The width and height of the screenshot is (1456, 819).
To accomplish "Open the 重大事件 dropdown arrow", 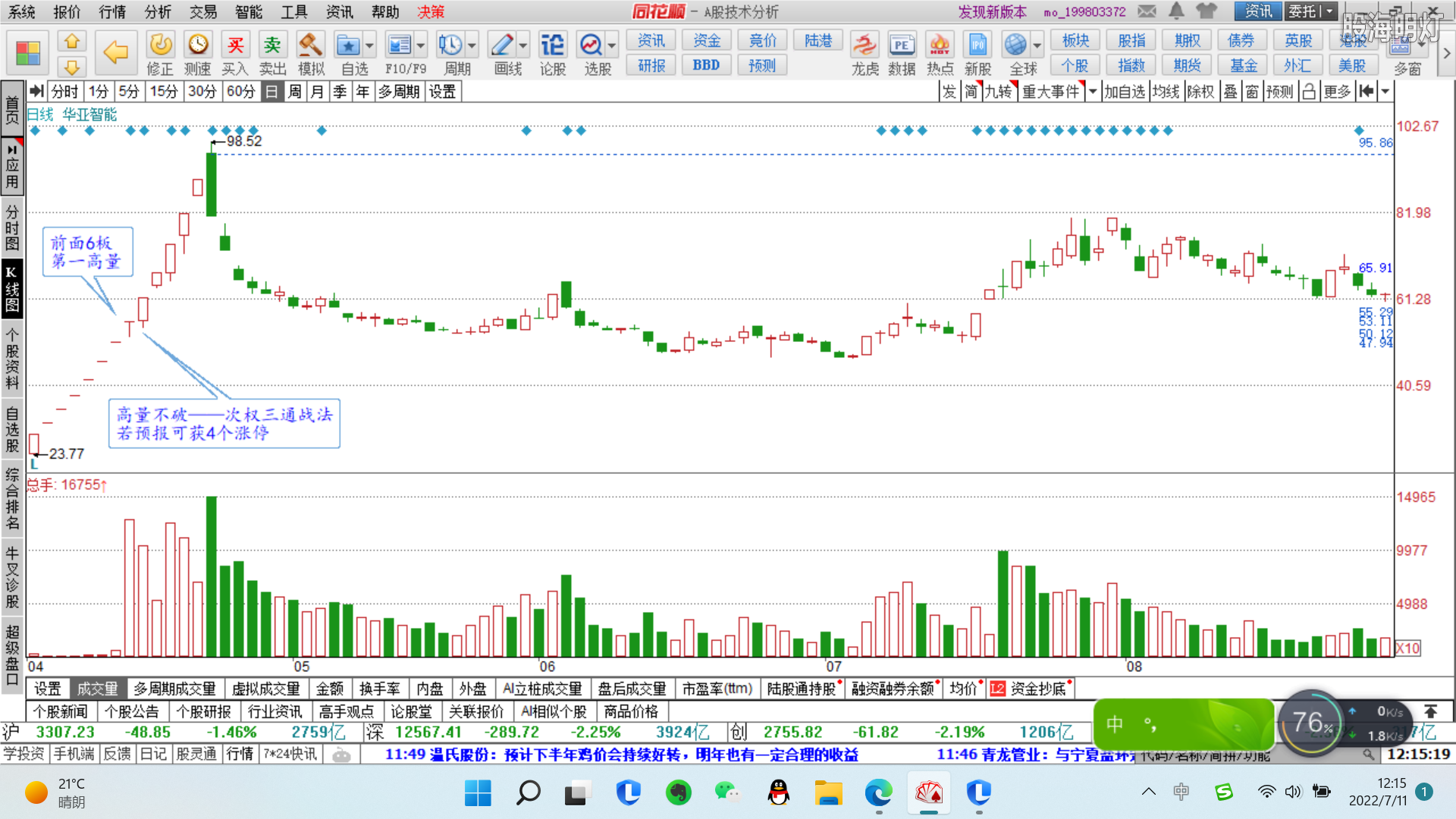I will [x=1093, y=92].
